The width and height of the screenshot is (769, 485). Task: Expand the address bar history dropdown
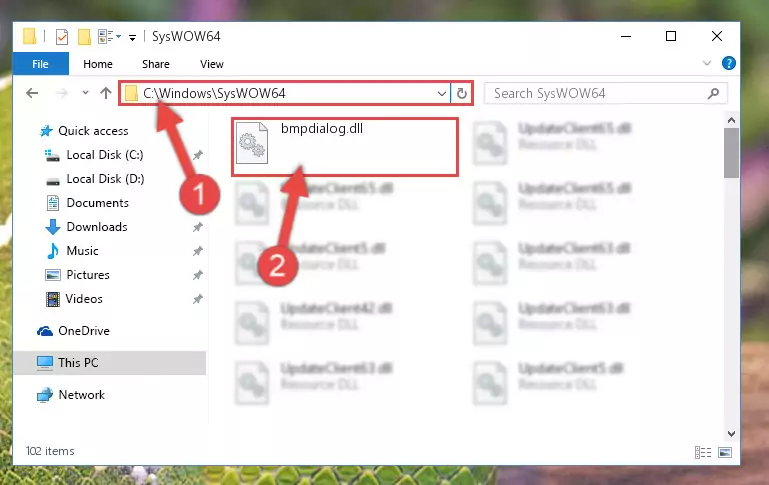(441, 93)
